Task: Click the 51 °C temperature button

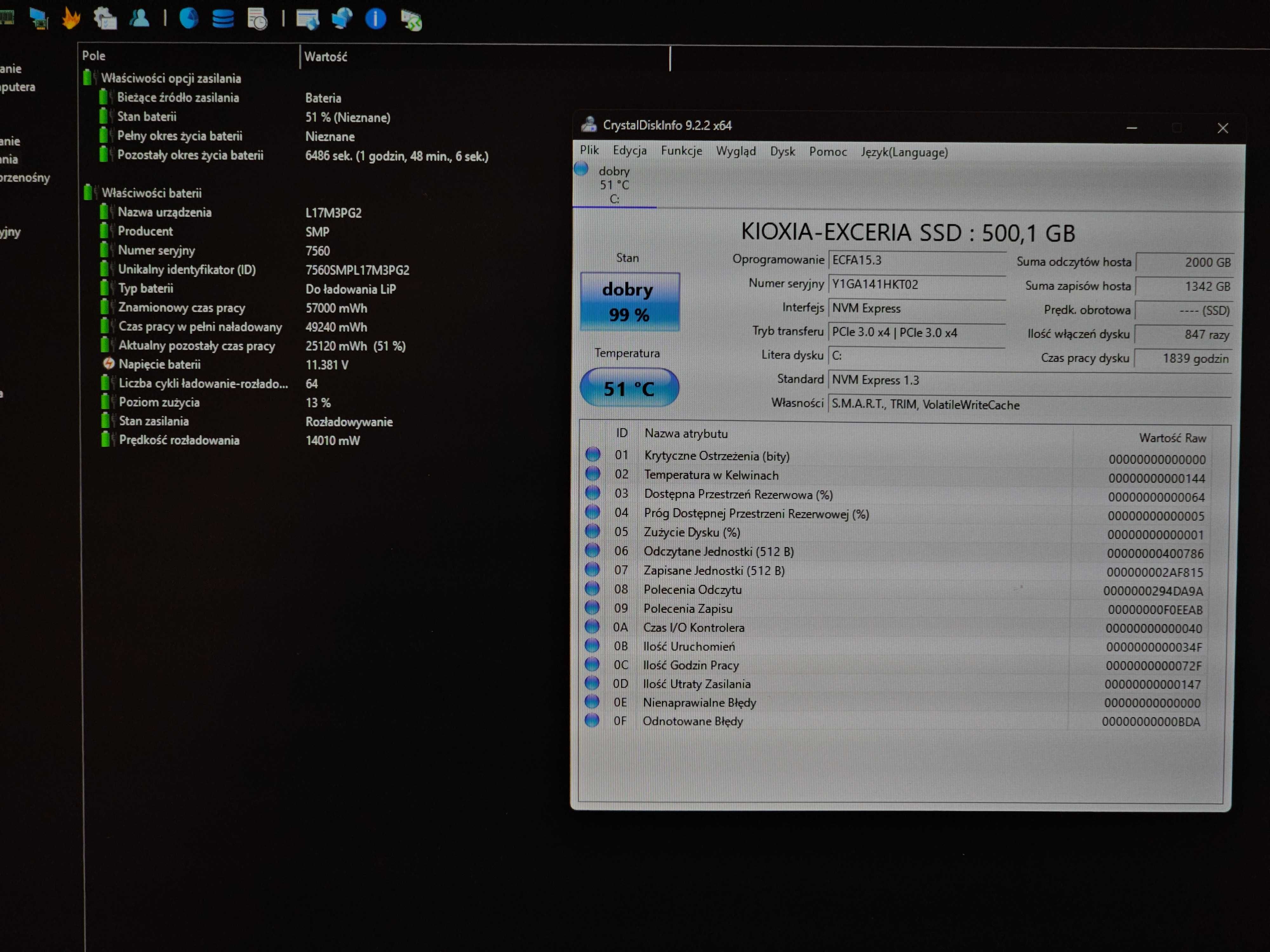Action: coord(629,388)
